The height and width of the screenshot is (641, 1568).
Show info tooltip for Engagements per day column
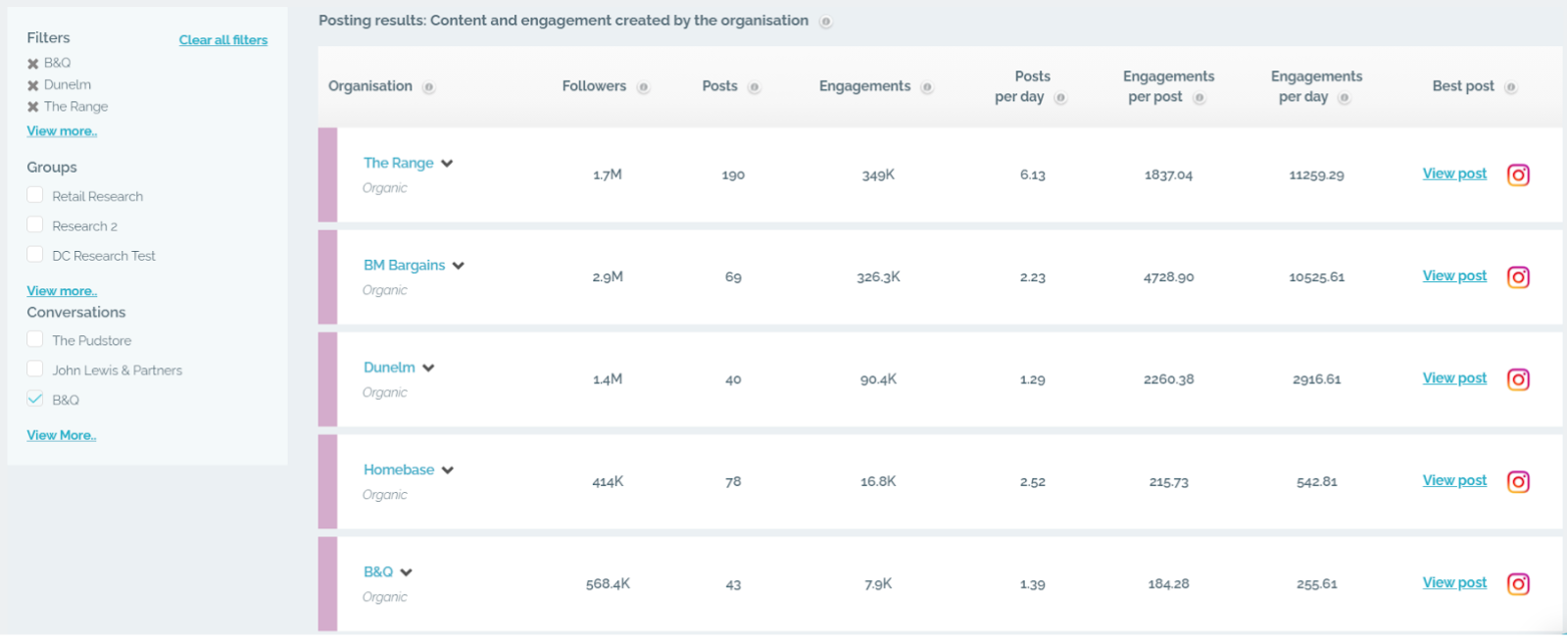click(1344, 98)
